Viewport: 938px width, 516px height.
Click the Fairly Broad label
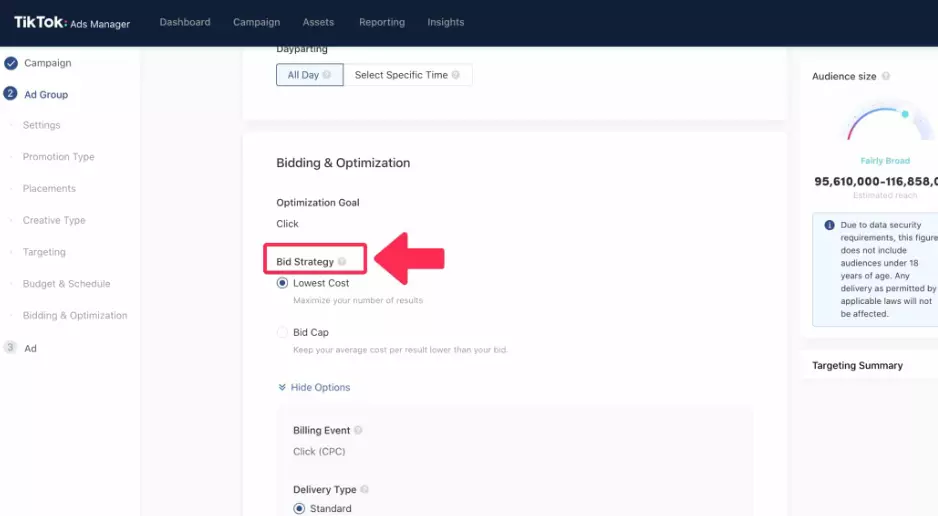[885, 161]
